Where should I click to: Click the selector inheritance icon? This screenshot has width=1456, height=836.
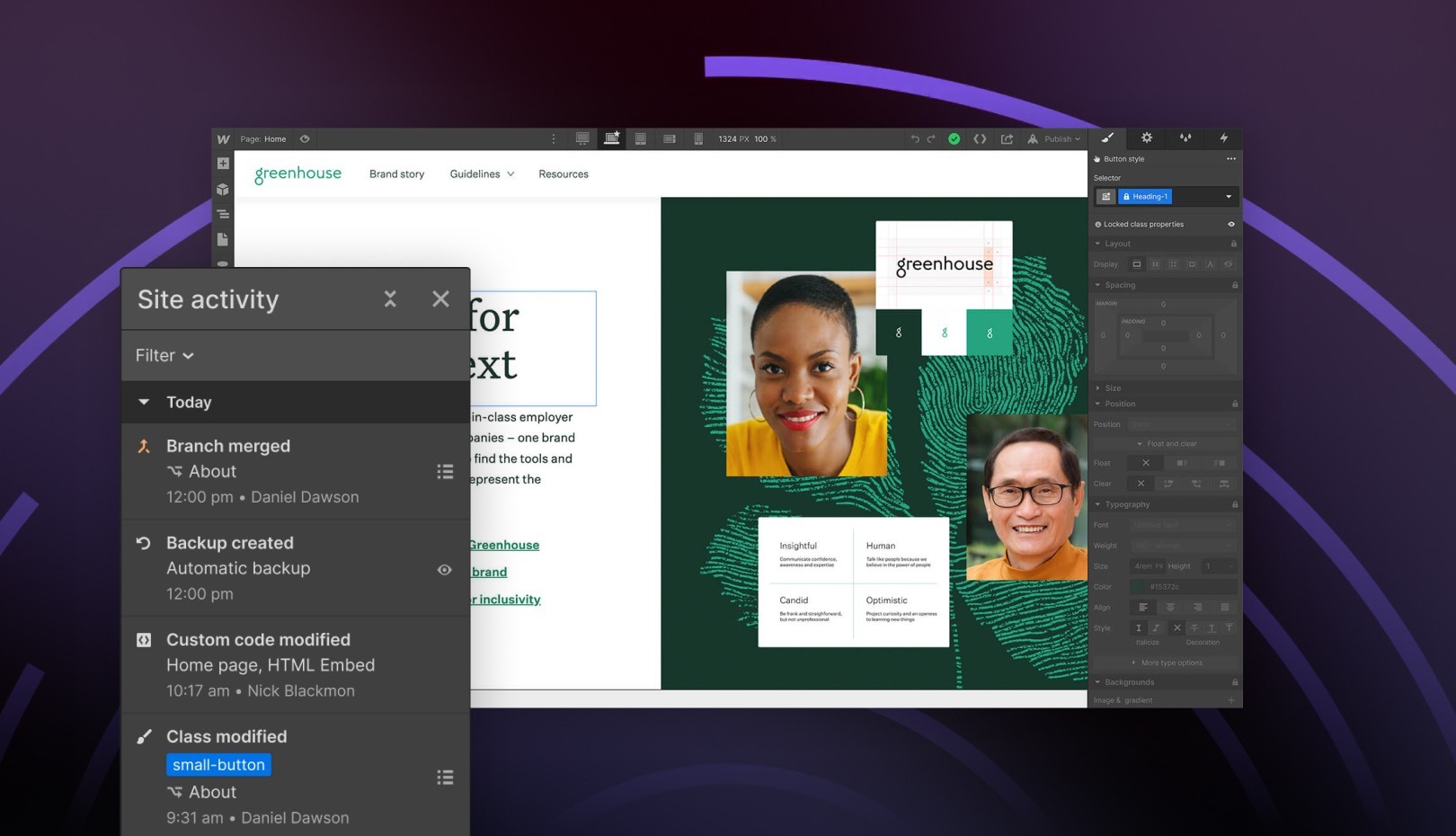point(1105,197)
